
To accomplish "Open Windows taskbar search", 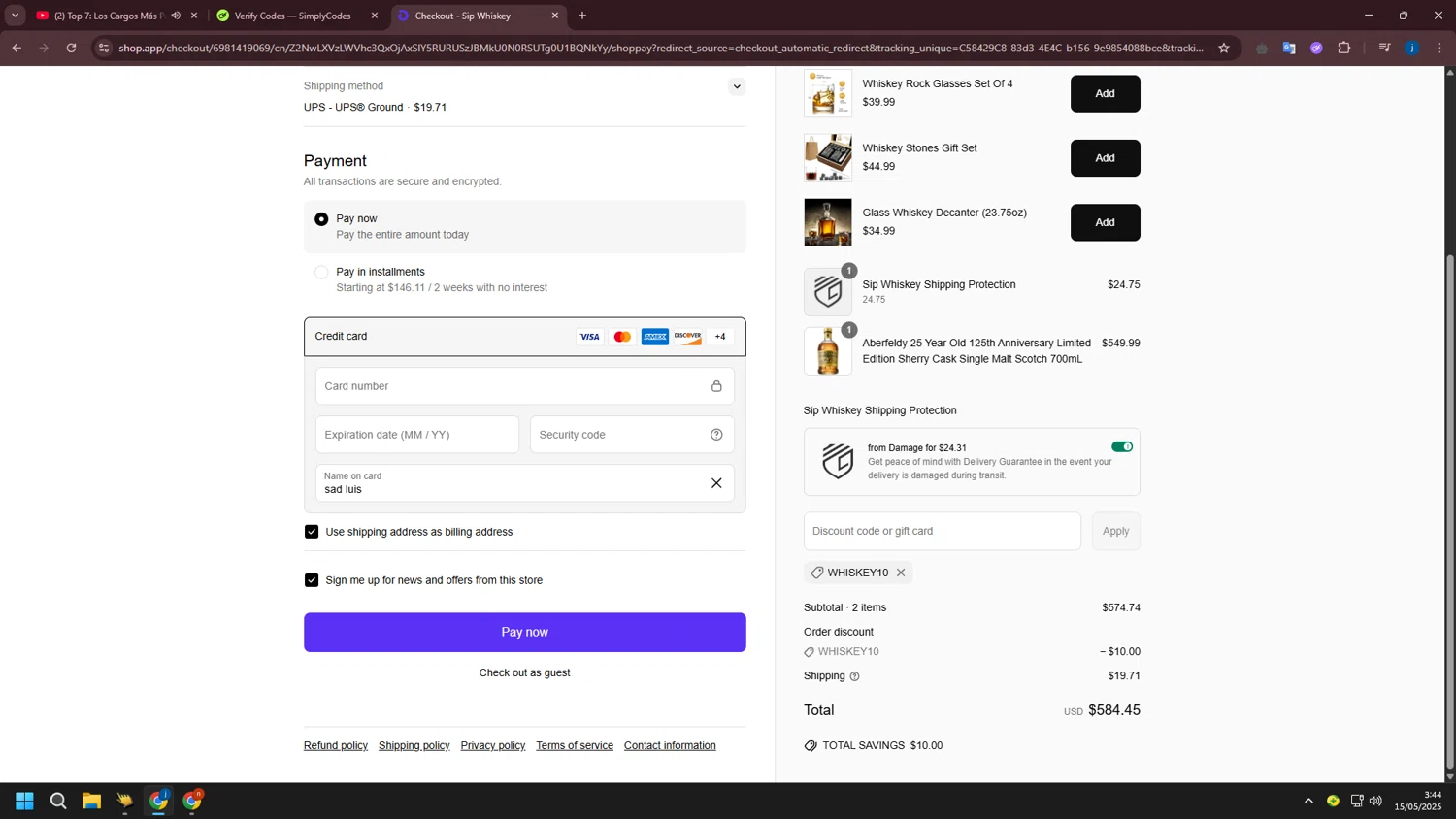I will (58, 801).
